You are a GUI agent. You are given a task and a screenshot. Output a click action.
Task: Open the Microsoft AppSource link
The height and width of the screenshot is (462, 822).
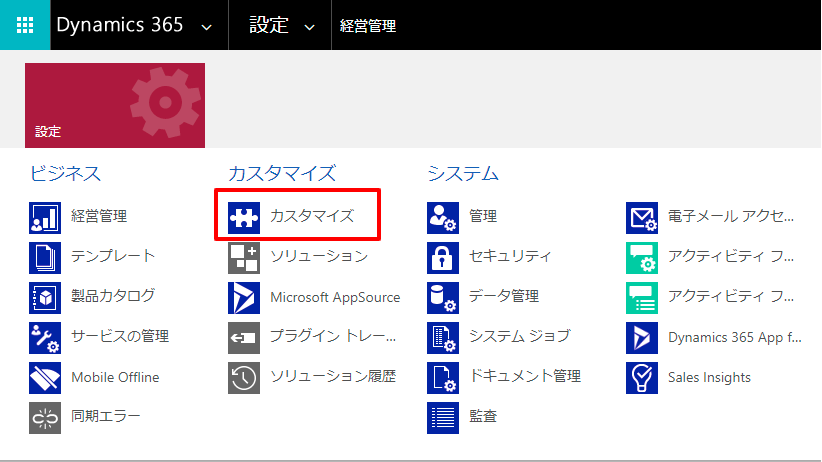(x=335, y=297)
